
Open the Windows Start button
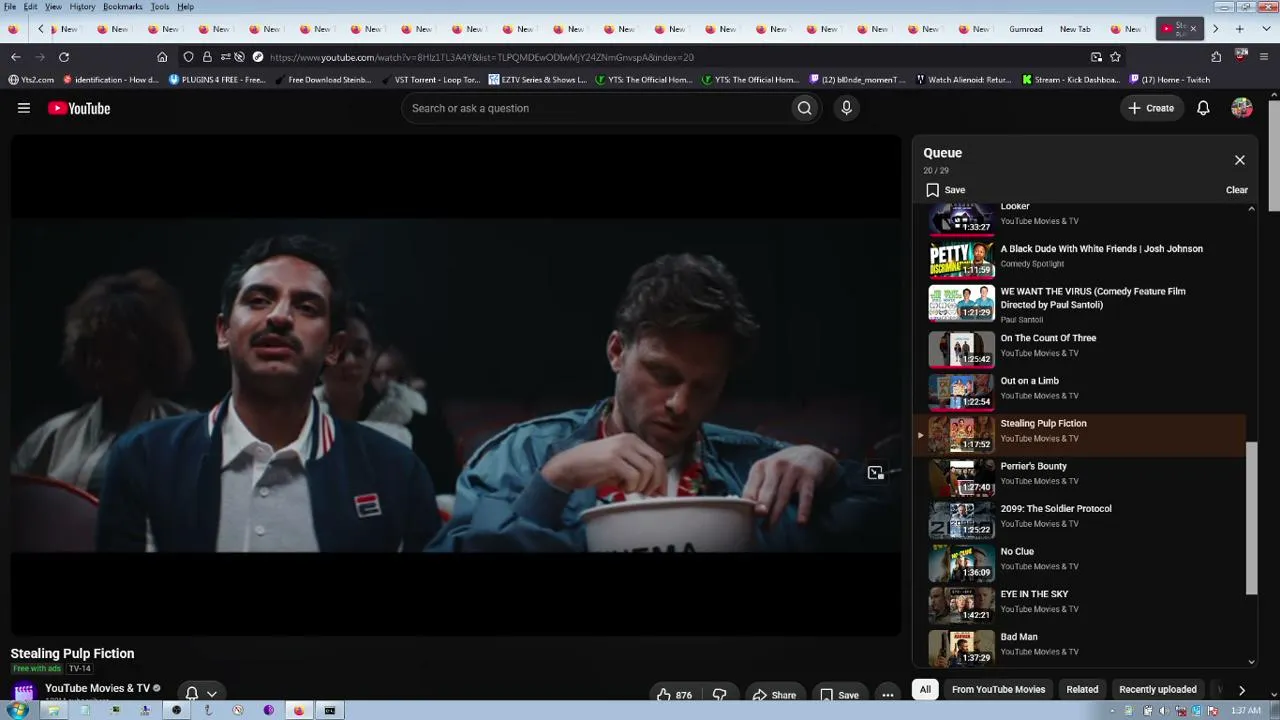pyautogui.click(x=18, y=711)
